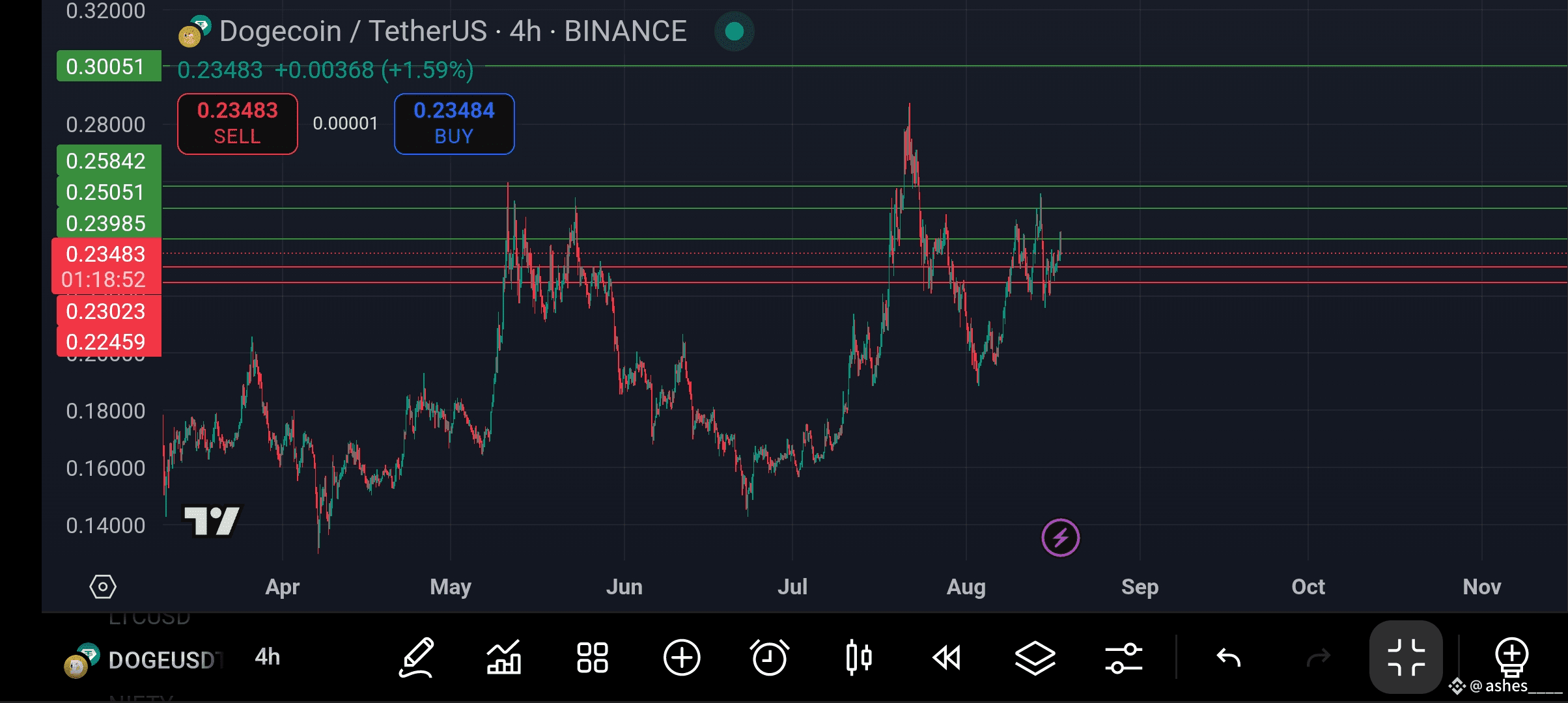Screen dimensions: 1568x703
Task: Tap the green market status dot
Action: click(735, 31)
